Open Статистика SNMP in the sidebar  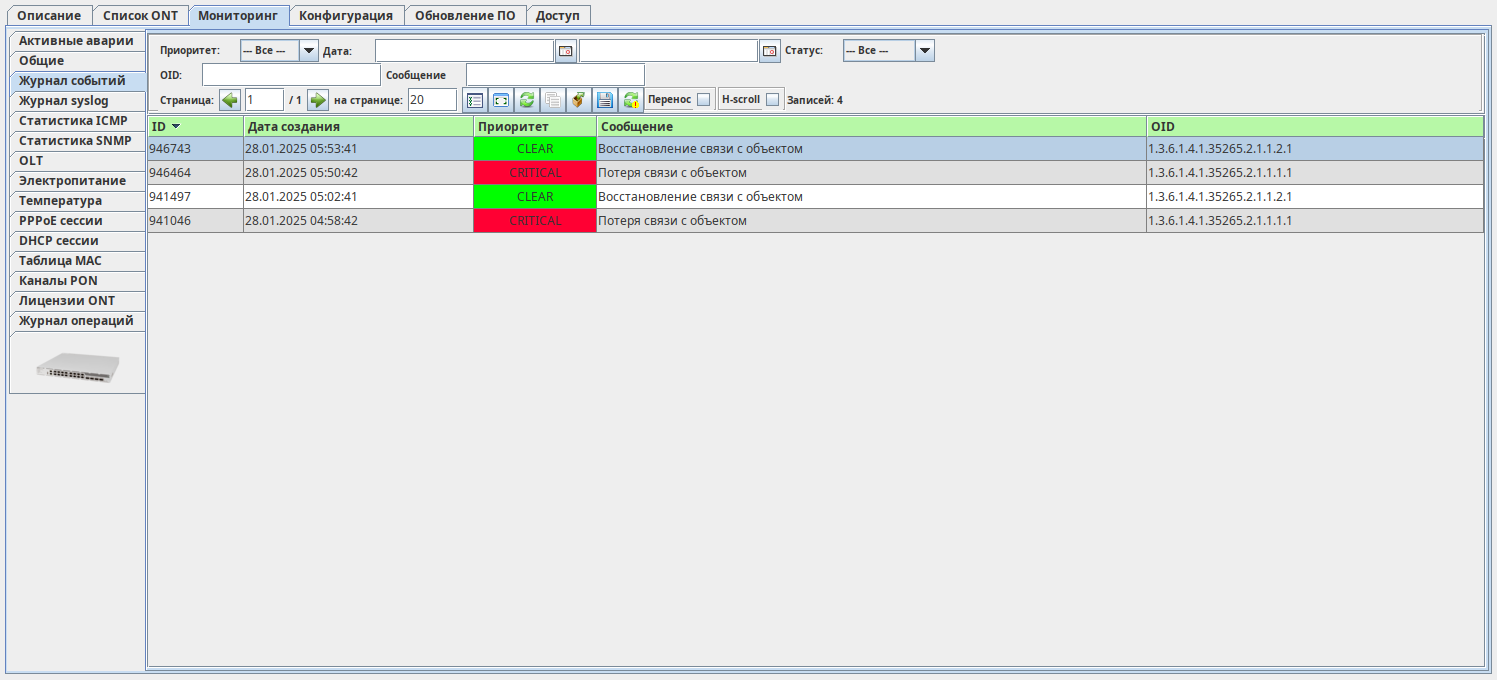(77, 141)
